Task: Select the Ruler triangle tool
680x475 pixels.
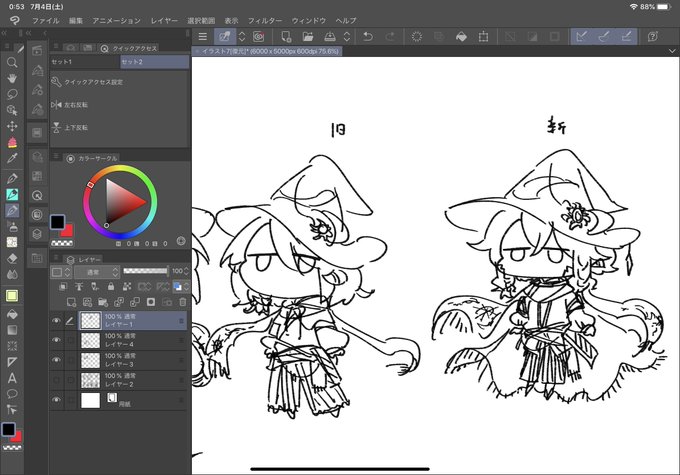Action: [x=12, y=362]
